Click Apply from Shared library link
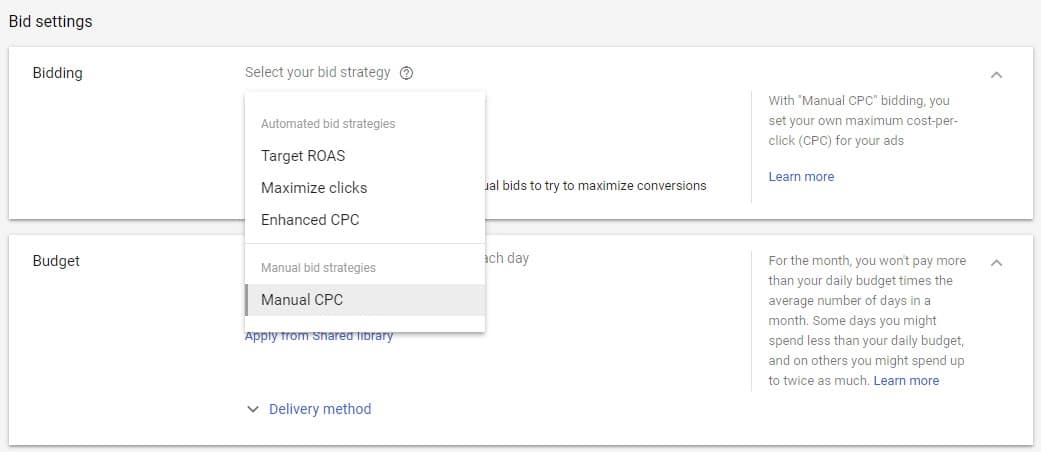The width and height of the screenshot is (1041, 452). point(319,336)
